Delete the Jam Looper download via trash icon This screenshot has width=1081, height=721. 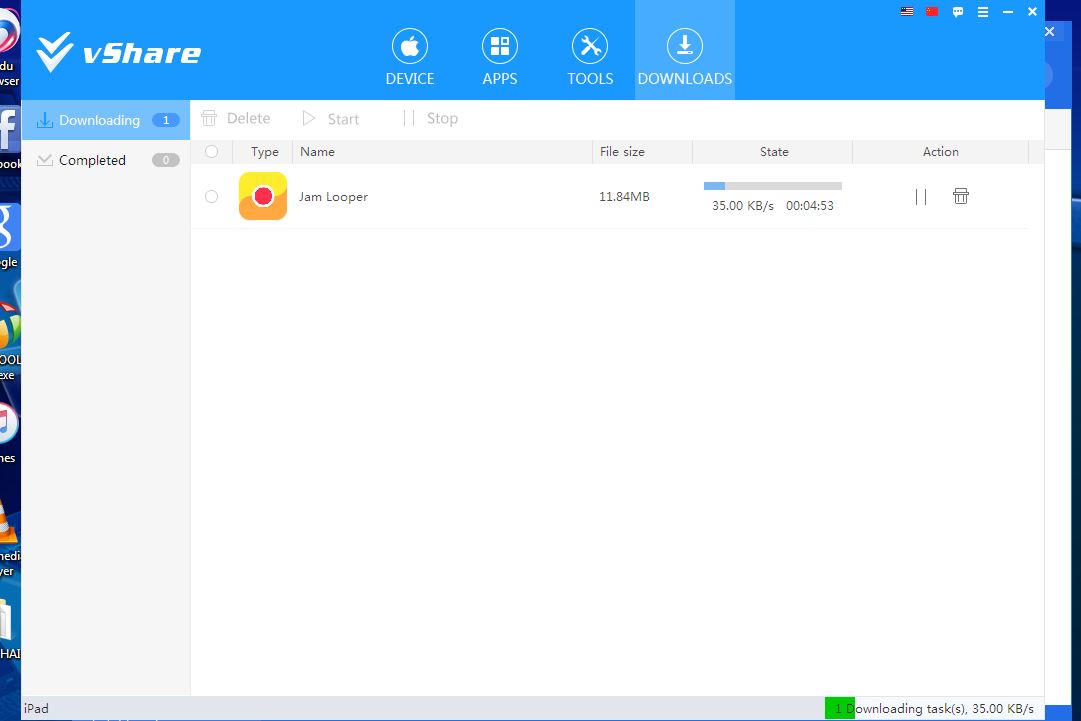coord(960,196)
